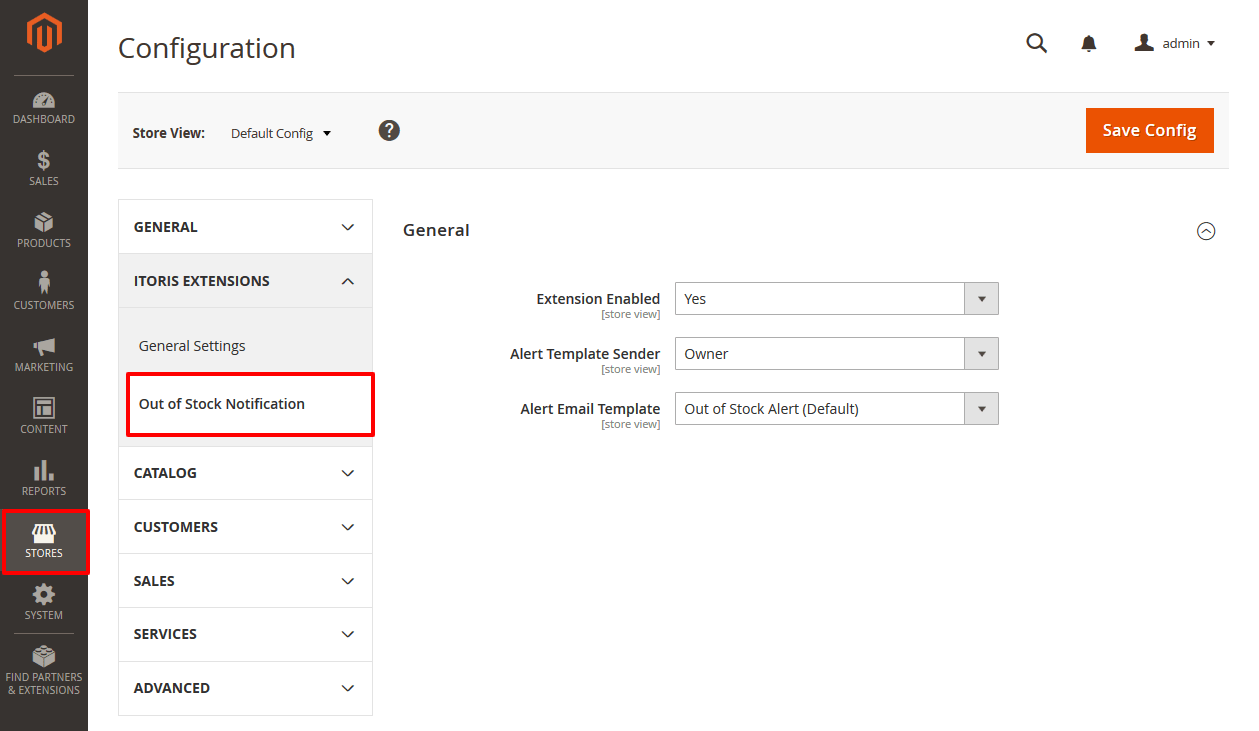This screenshot has width=1259, height=731.
Task: Open the Dashboard from the sidebar
Action: coord(44,105)
